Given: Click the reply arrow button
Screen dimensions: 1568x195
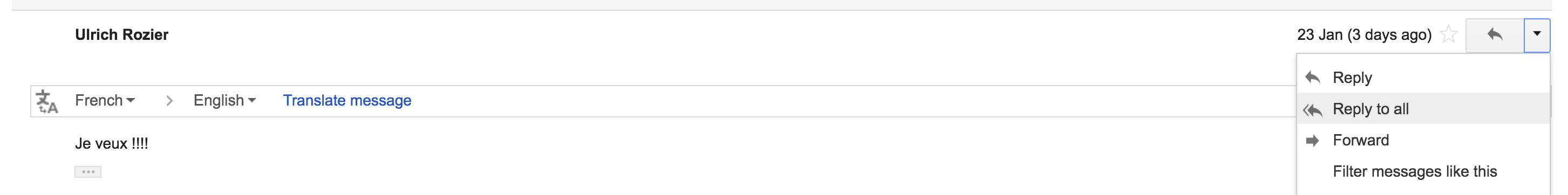Looking at the screenshot, I should click(1495, 35).
